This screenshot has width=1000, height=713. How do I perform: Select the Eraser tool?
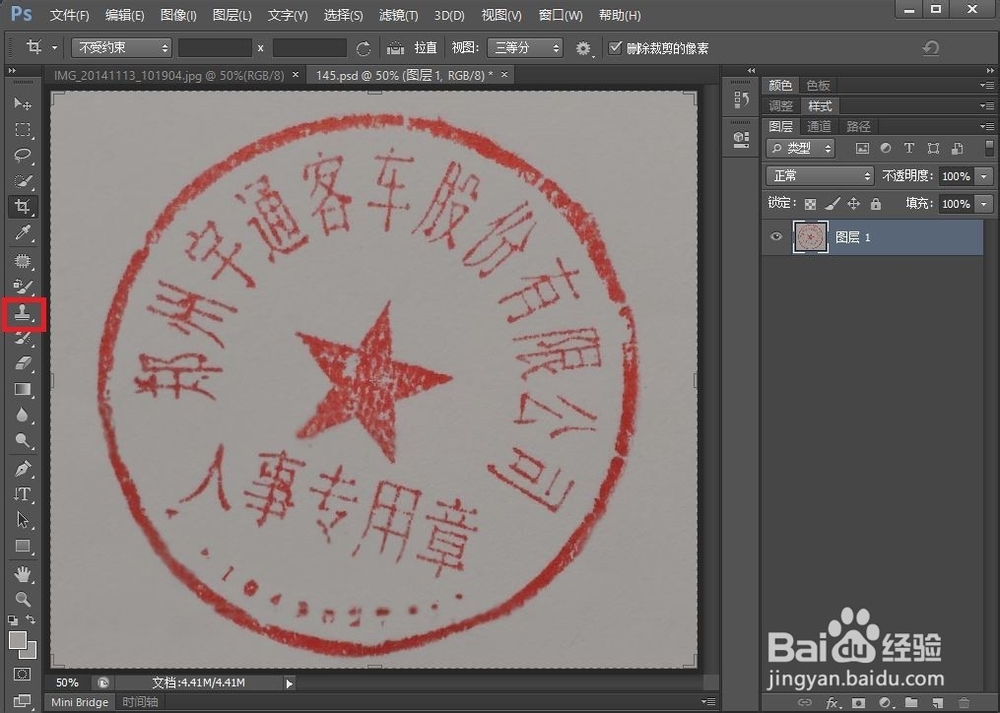point(23,364)
